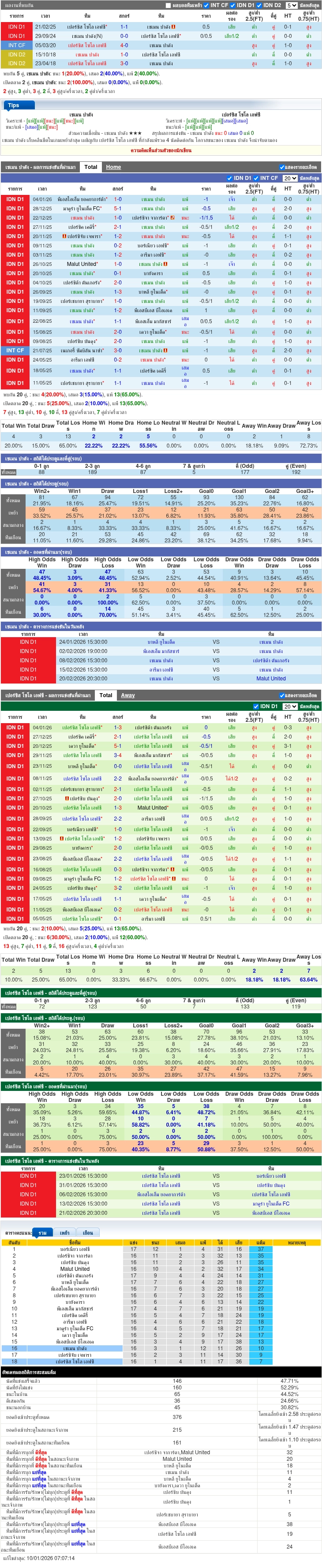The image size is (322, 1568).
Task: Click the 02/02/2026 19:00:00 fixture date
Action: [83, 651]
